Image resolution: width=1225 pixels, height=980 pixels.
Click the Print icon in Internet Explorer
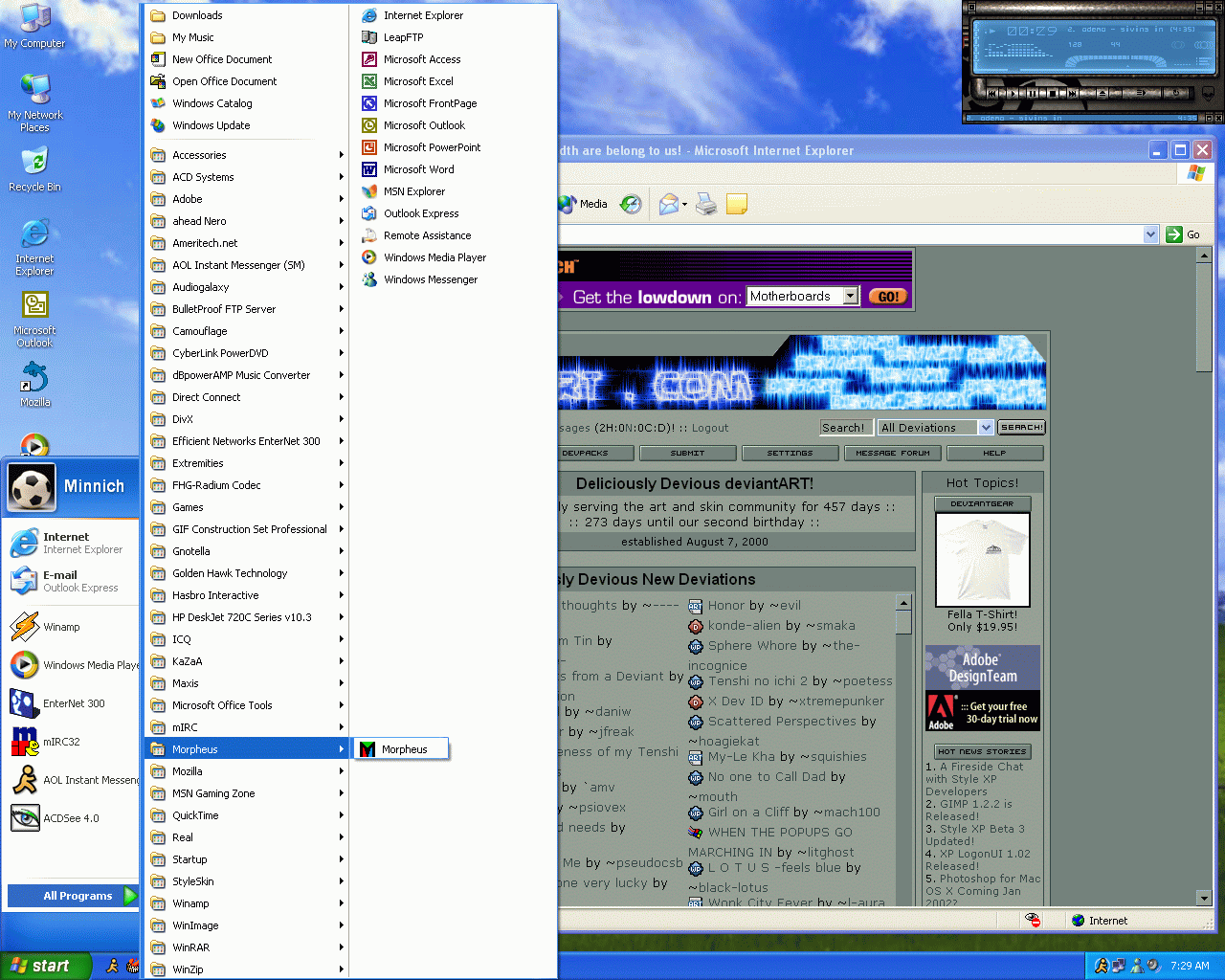pos(706,204)
